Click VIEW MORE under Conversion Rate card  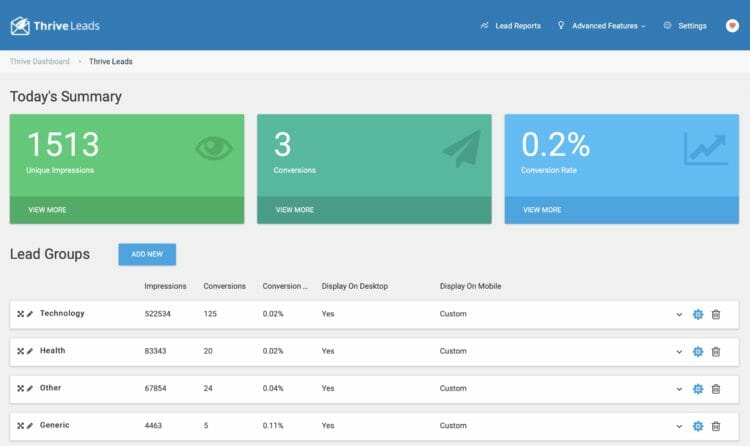[x=542, y=210]
